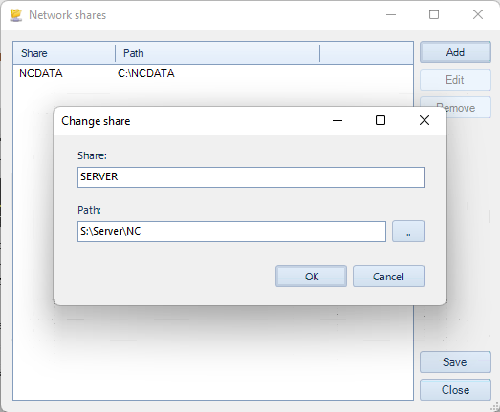Select the NCDATA share row
This screenshot has height=412, width=500.
tap(213, 73)
